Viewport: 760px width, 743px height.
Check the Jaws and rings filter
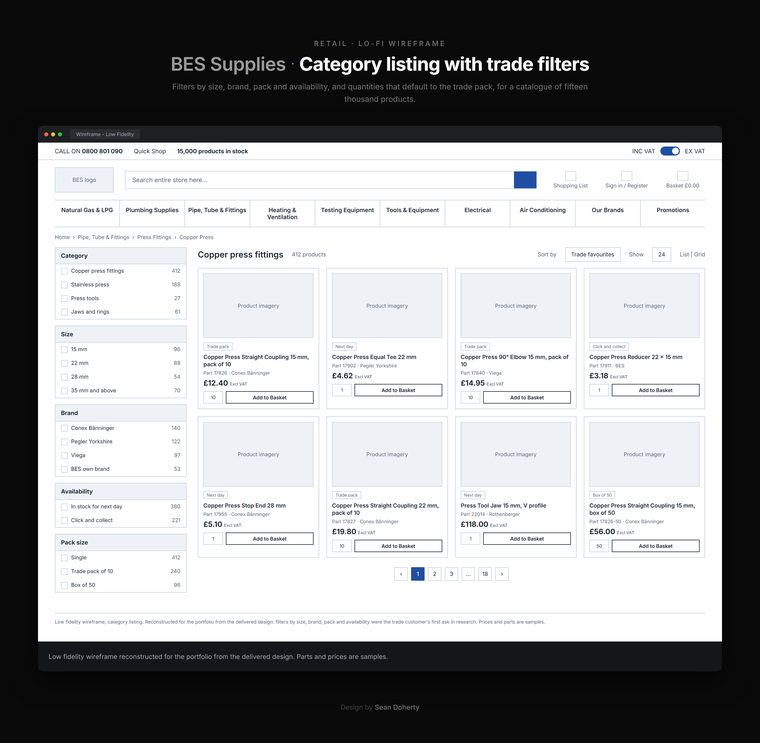pos(64,312)
